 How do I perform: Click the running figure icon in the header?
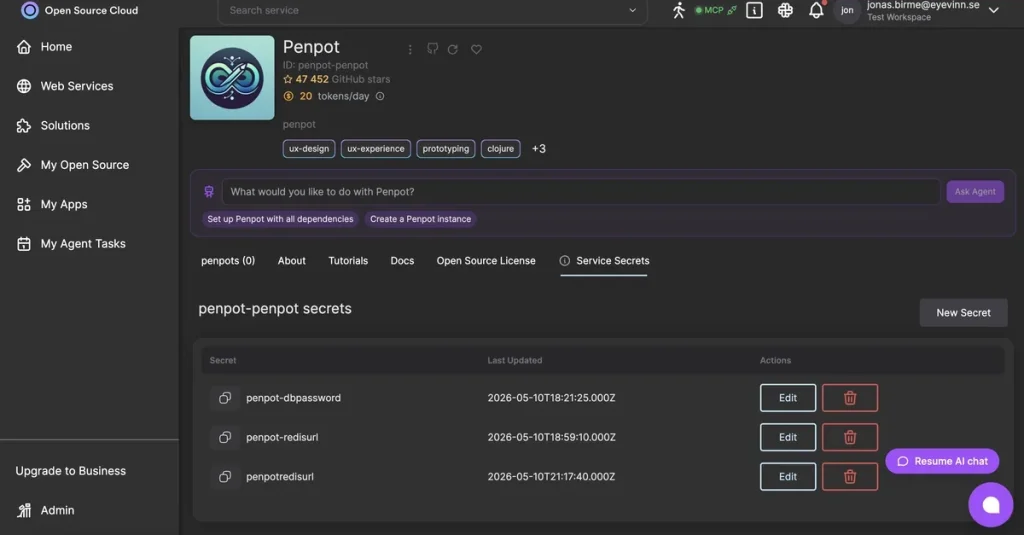tap(679, 10)
